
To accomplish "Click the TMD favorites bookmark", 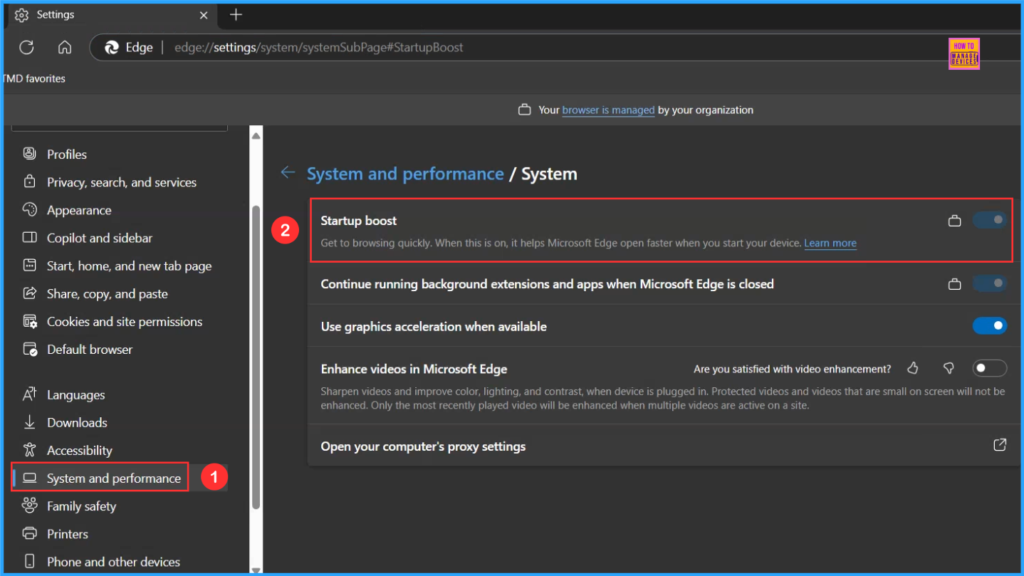I will (x=34, y=78).
